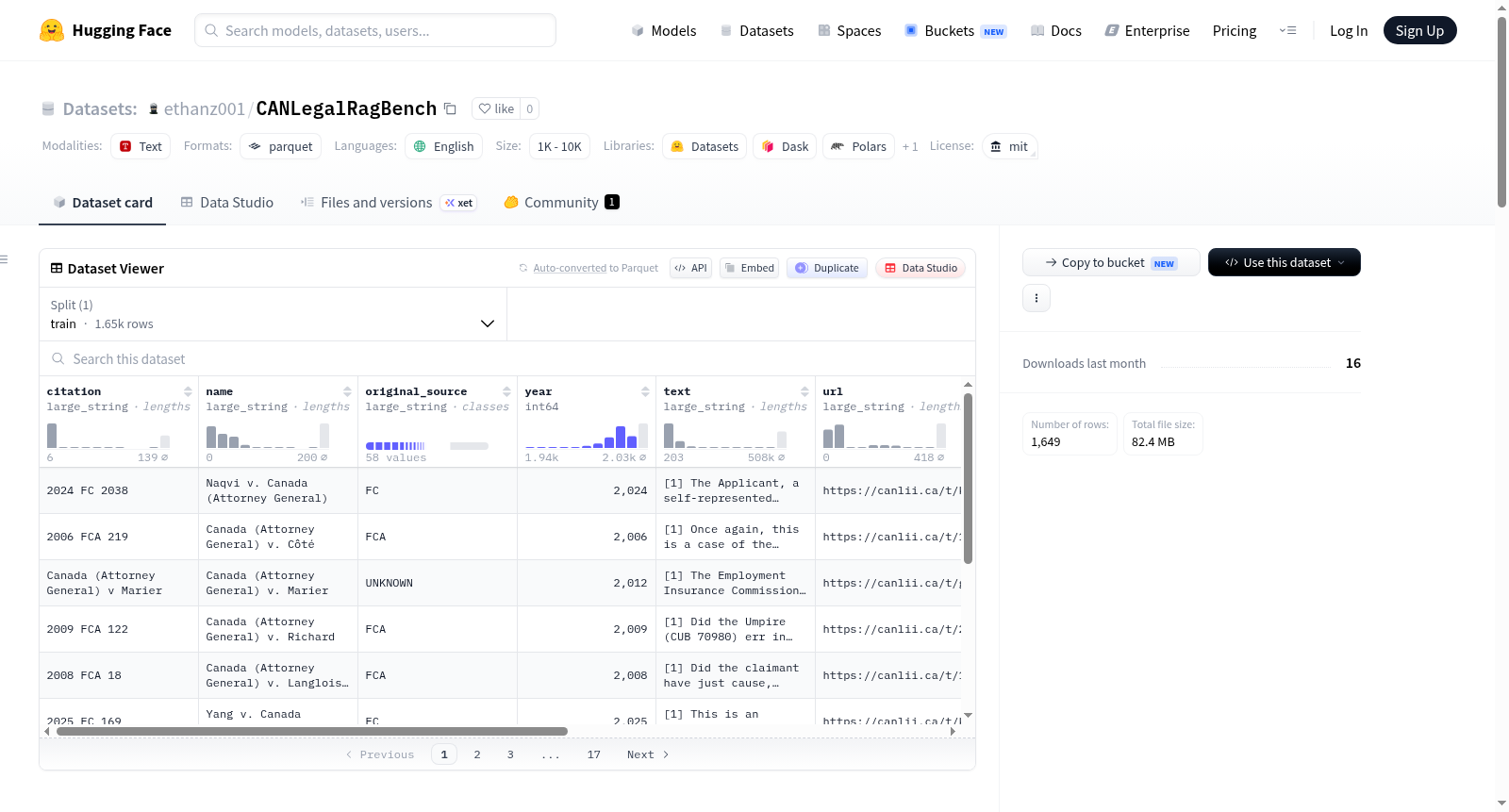Click the horizontal table scrollbar

[312, 731]
